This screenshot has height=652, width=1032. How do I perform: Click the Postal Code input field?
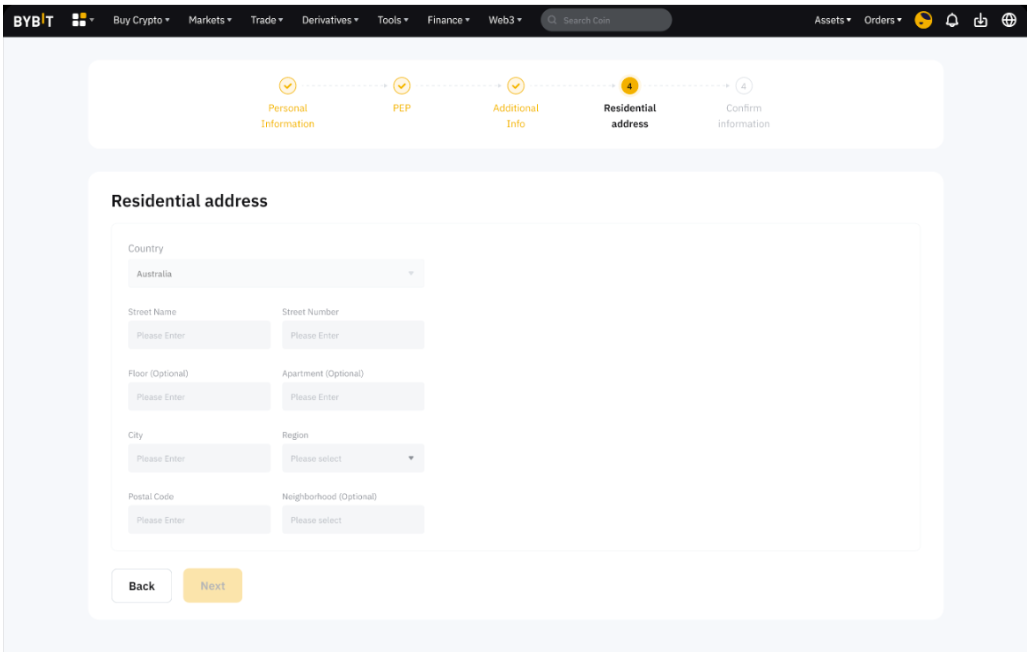199,520
